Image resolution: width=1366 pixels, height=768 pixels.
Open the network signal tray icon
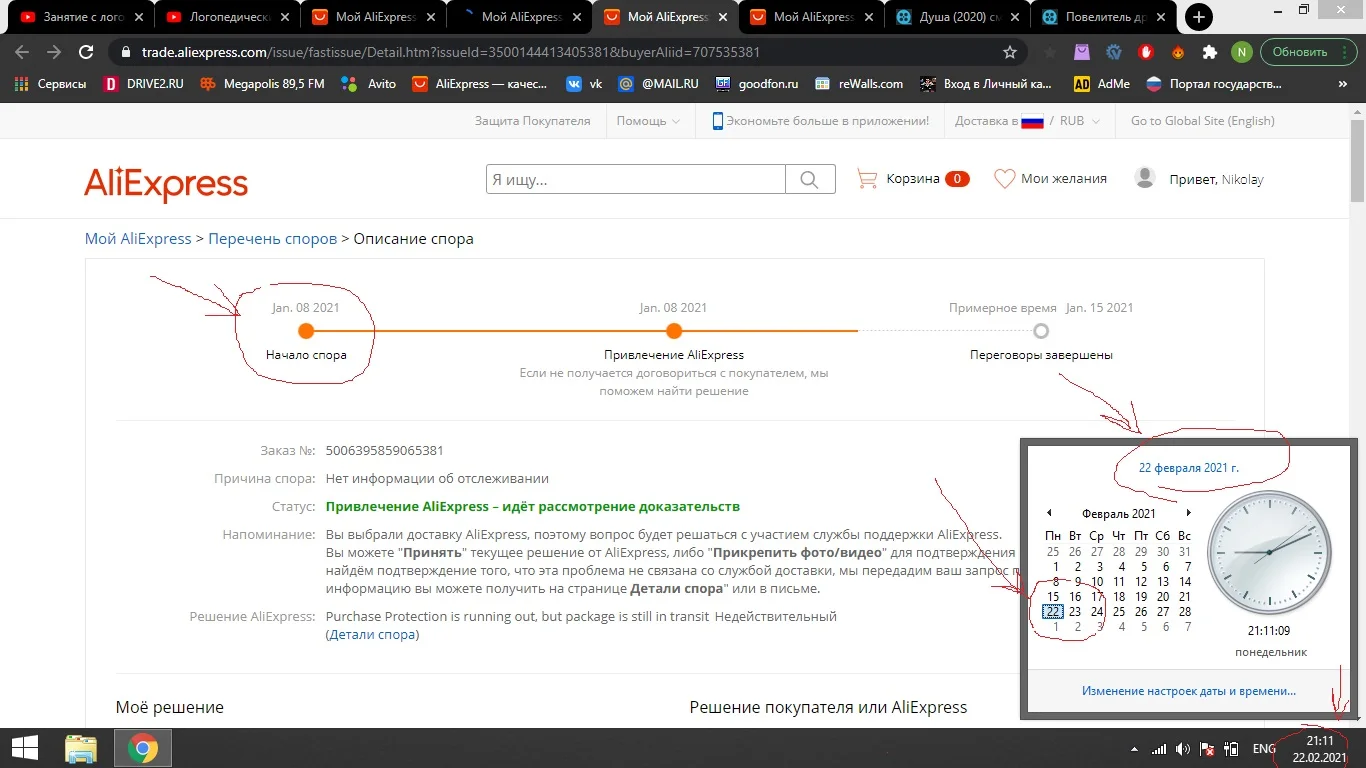[x=1159, y=749]
